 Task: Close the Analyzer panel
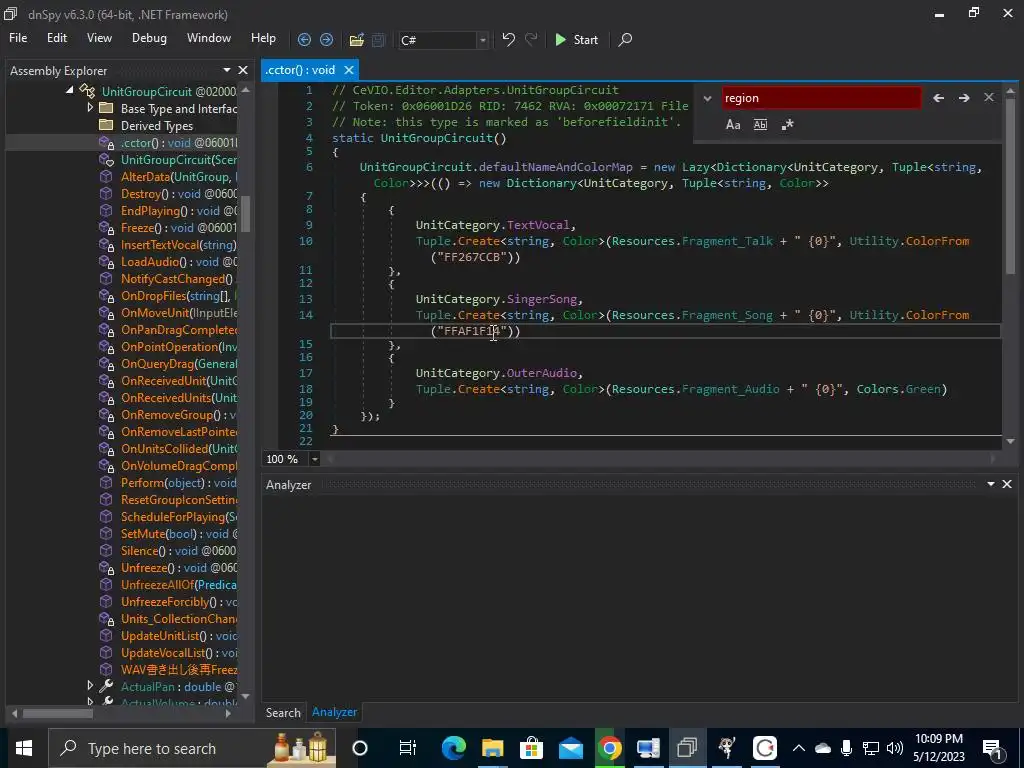(1007, 484)
